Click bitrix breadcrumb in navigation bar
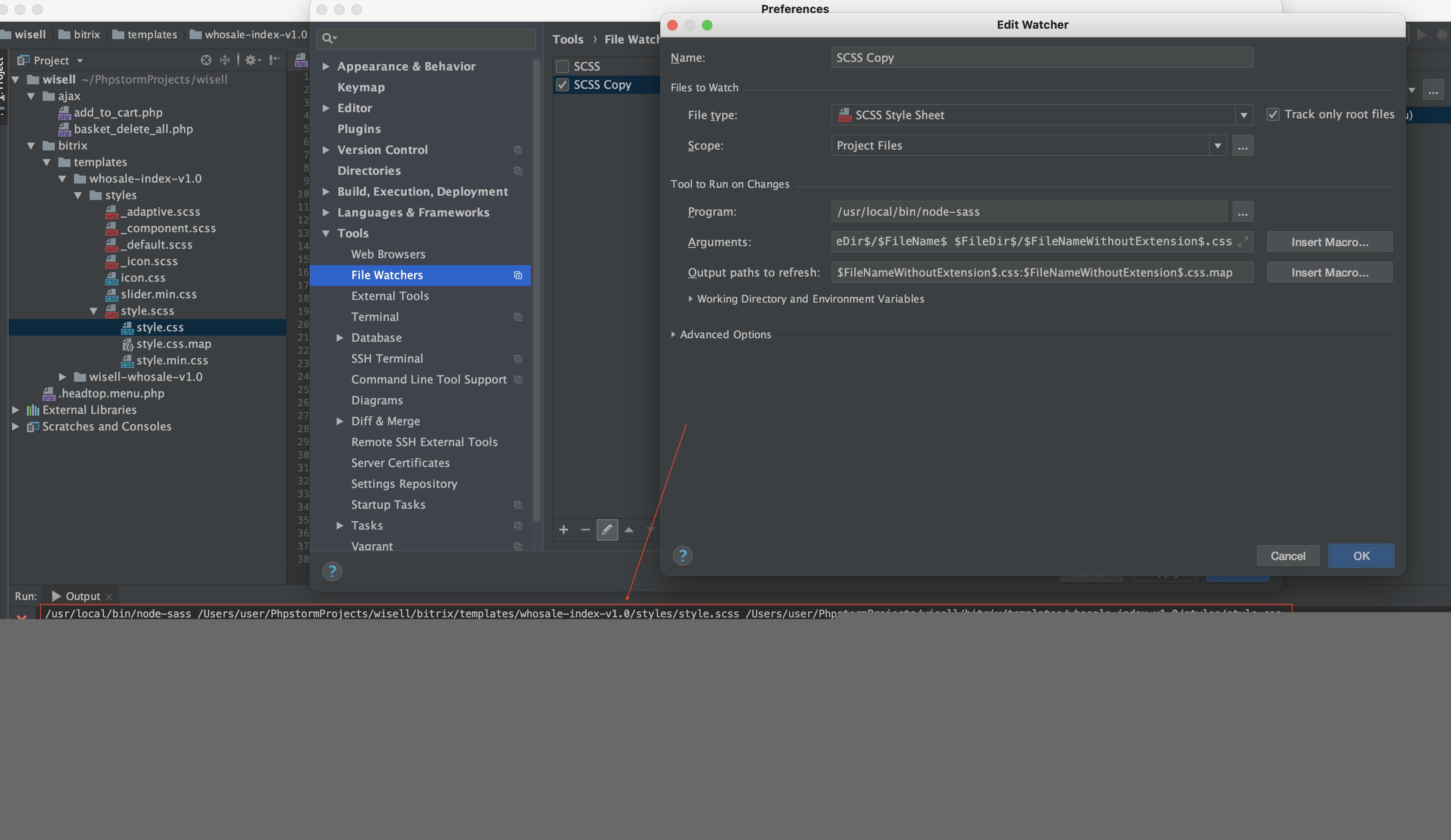This screenshot has width=1451, height=840. [80, 34]
